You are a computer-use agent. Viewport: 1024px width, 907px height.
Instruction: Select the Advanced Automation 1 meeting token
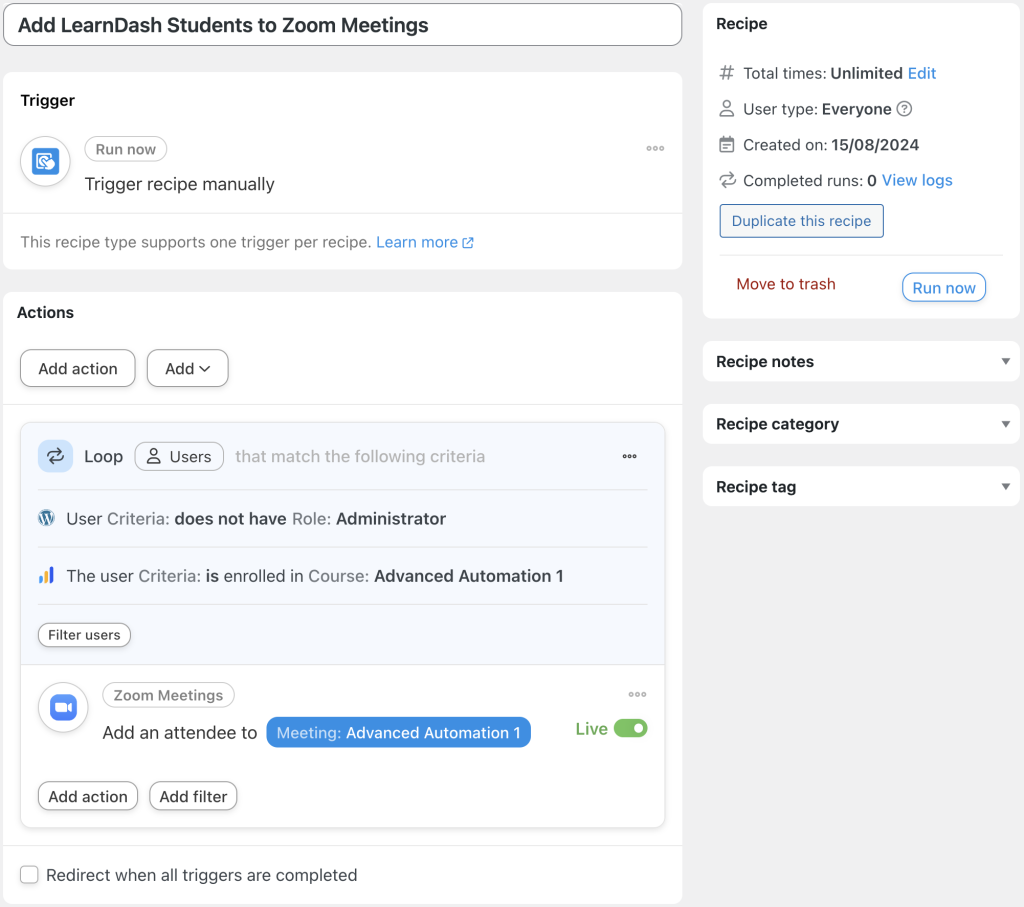[398, 732]
